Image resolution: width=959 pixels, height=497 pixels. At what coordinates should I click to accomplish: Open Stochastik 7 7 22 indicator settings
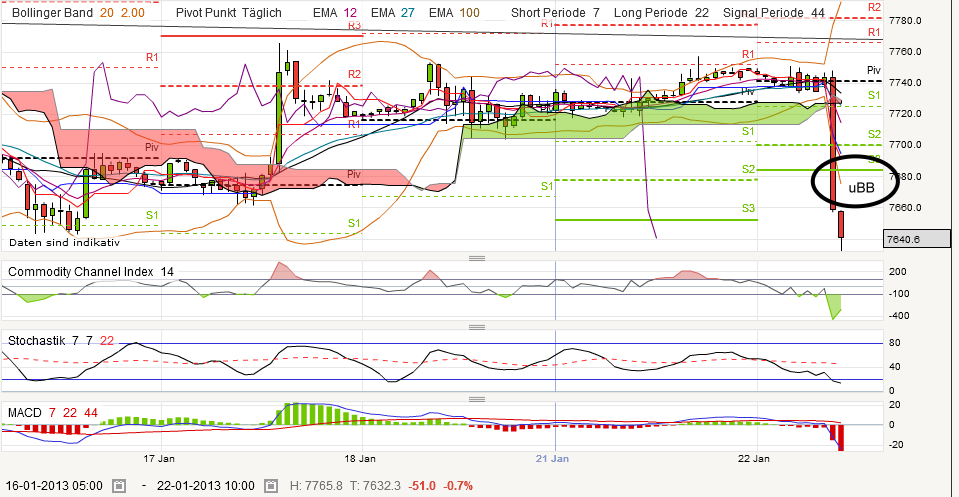pyautogui.click(x=61, y=341)
